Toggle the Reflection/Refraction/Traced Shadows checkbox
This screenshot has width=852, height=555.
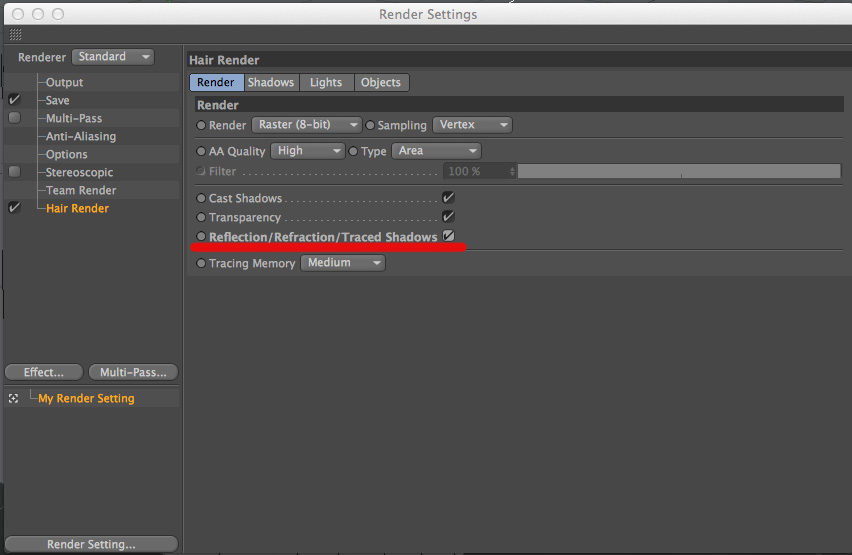coord(448,236)
